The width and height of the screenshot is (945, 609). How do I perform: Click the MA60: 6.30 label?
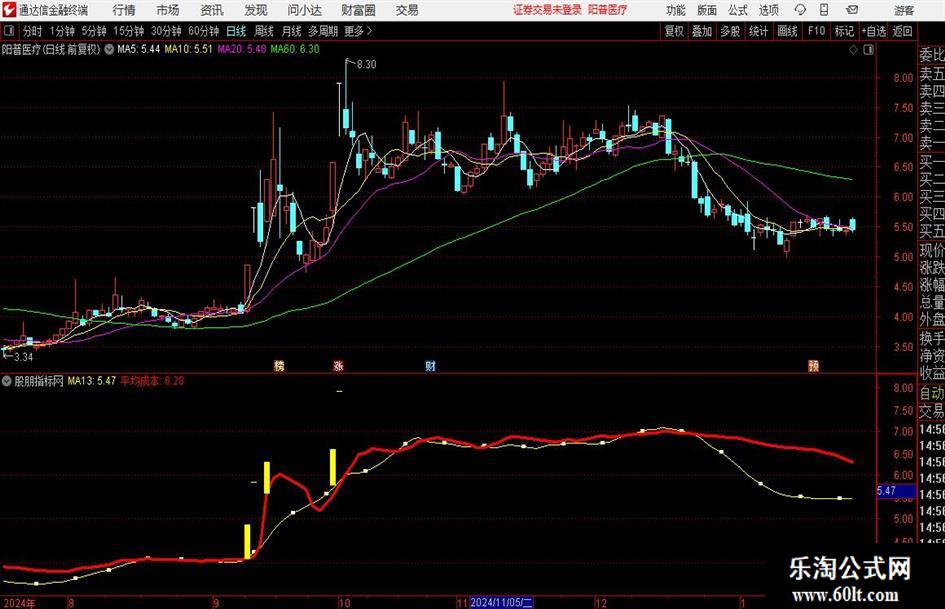(295, 49)
